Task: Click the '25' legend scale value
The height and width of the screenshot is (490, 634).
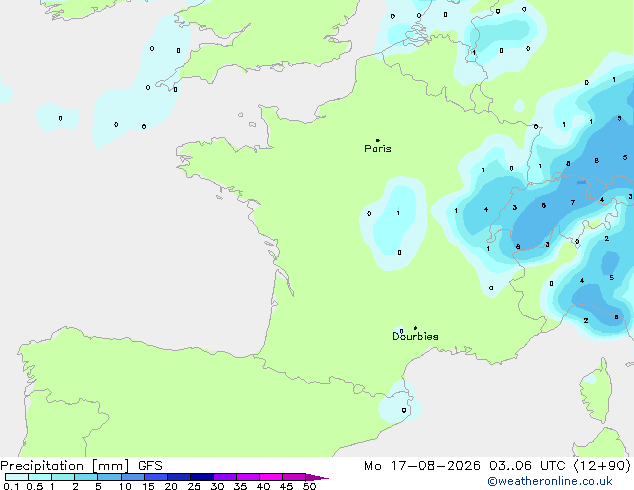Action: tap(194, 486)
